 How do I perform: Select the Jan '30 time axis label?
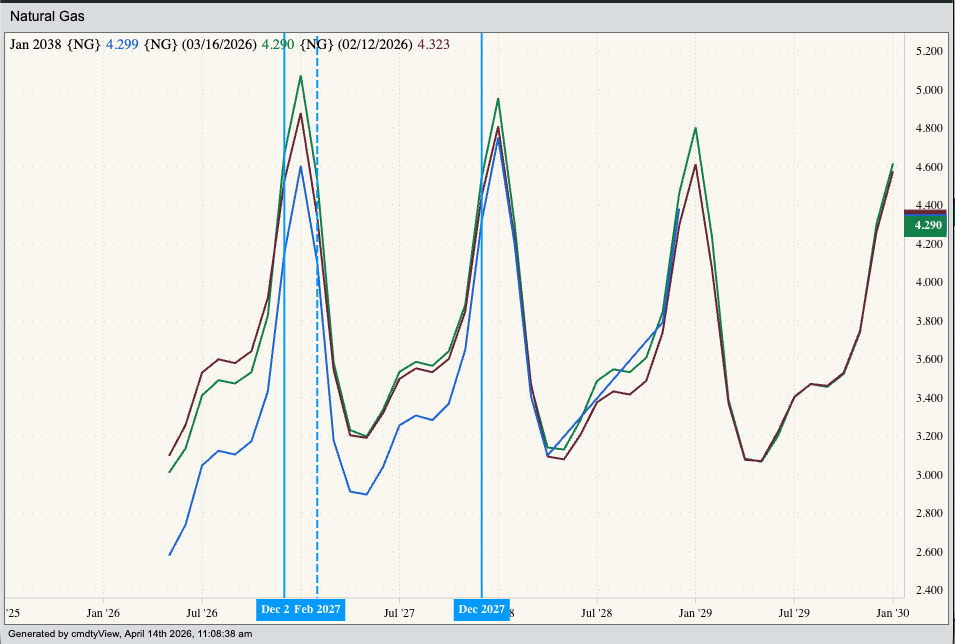pos(892,612)
